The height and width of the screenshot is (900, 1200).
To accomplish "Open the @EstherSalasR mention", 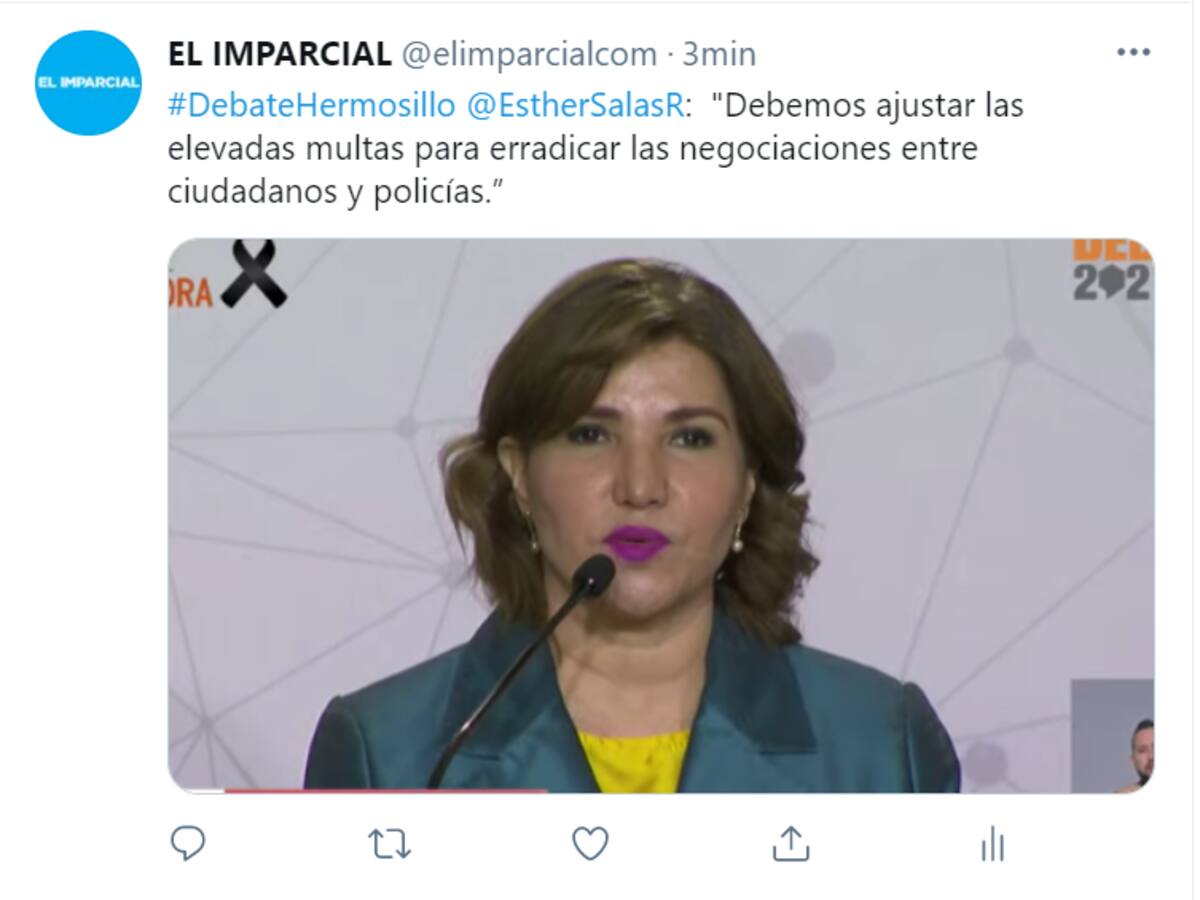I will coord(576,105).
